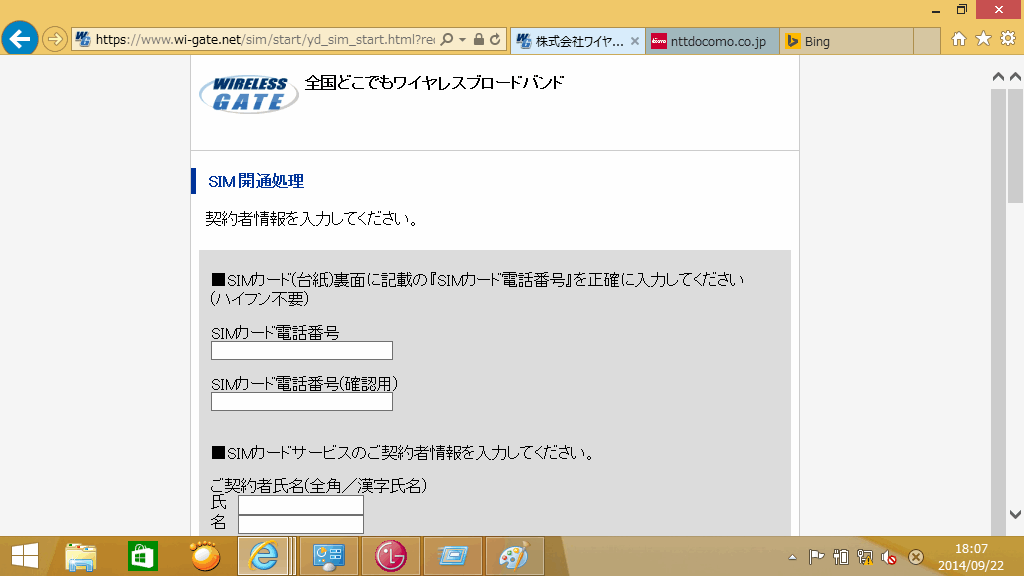Open browser Tools gear icon

(1008, 39)
